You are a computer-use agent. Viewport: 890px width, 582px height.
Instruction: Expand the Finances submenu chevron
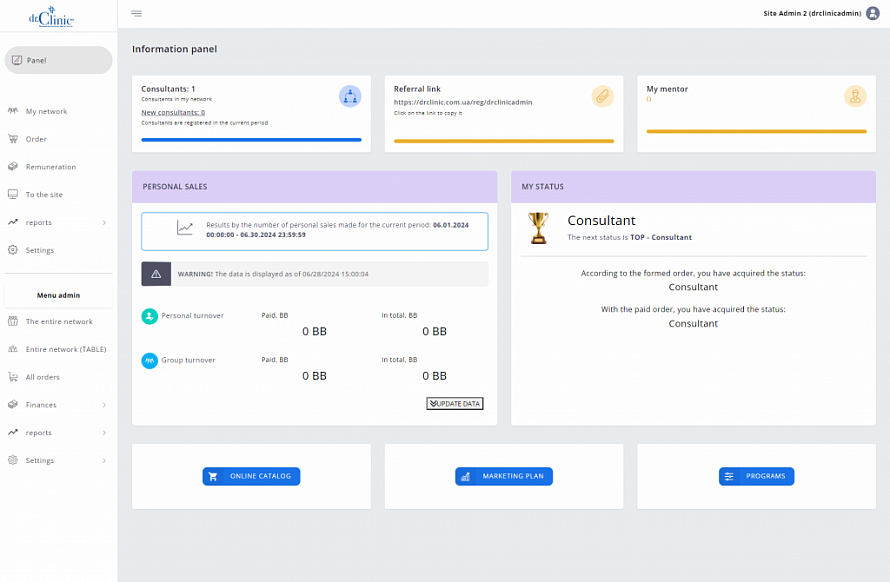pyautogui.click(x=104, y=405)
